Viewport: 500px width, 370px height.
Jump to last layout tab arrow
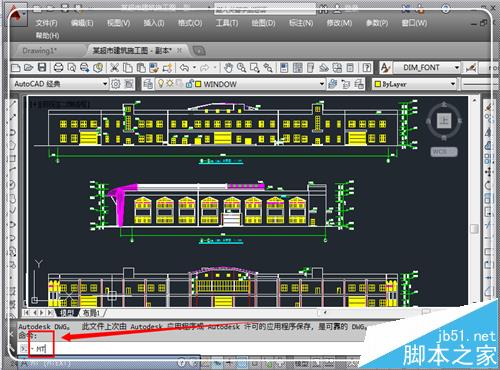tap(50, 313)
